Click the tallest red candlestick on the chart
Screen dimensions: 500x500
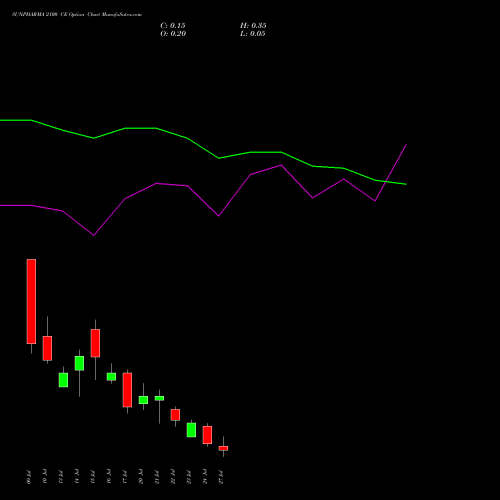31,301
